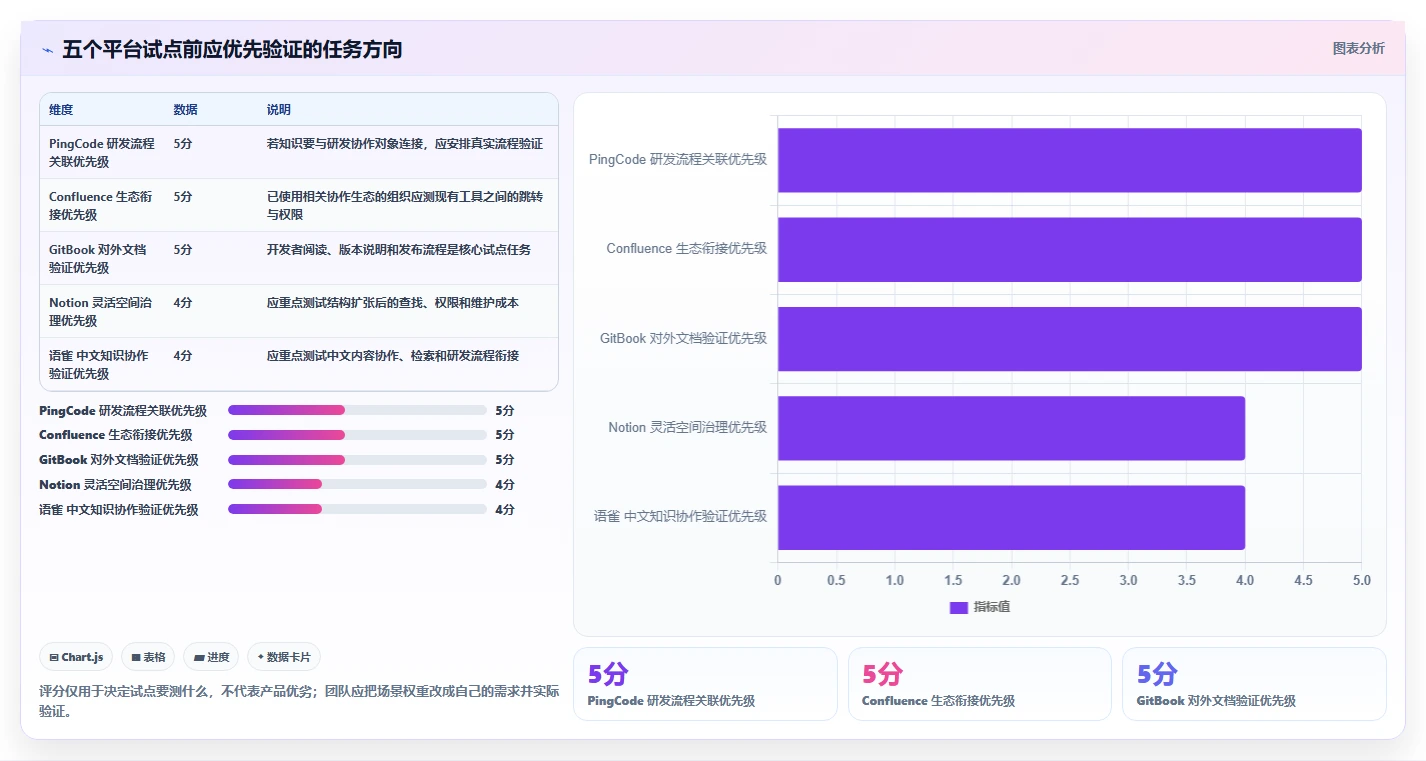The width and height of the screenshot is (1426, 761).
Task: Click description 若知识要与研发协作对象连接
Action: (405, 143)
